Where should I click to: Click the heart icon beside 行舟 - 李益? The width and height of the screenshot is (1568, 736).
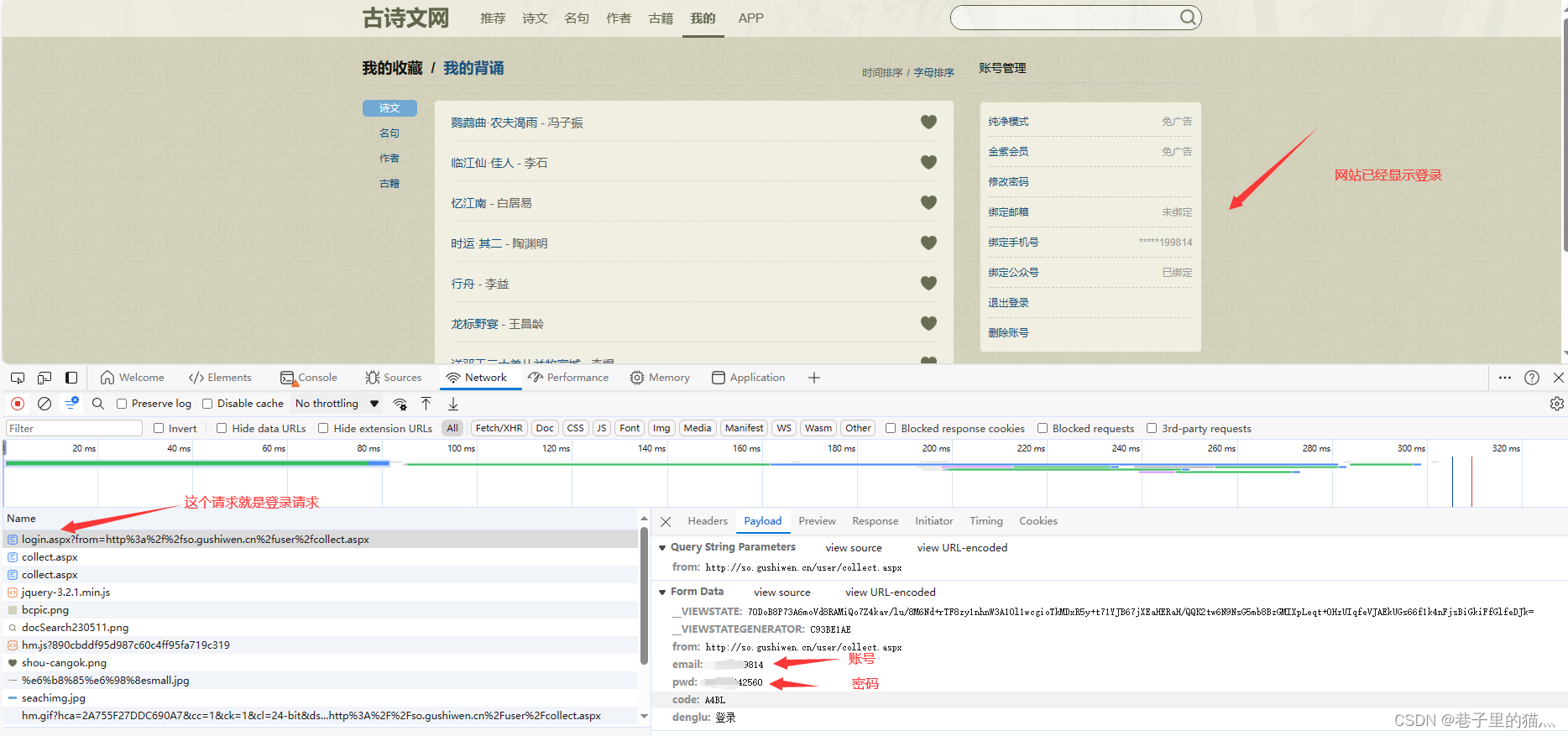point(928,283)
